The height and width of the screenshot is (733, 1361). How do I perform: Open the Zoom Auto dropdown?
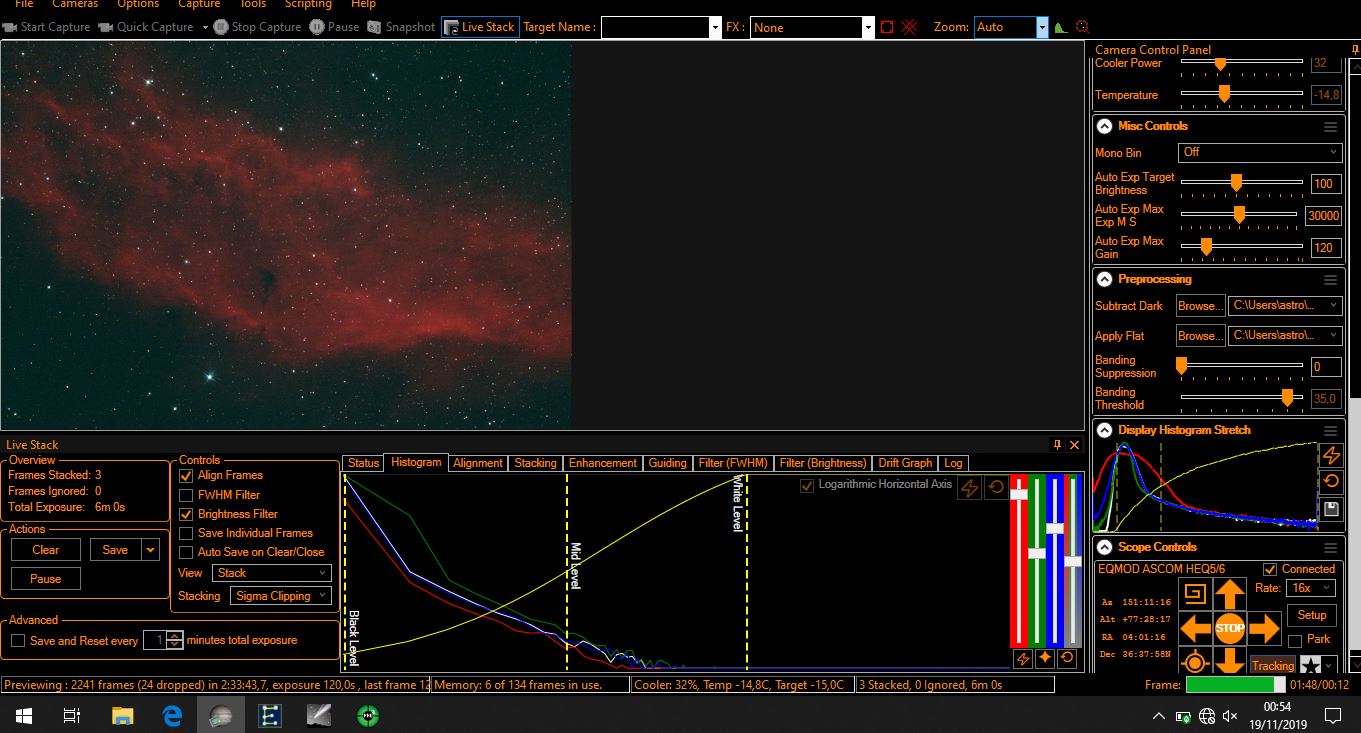1042,27
